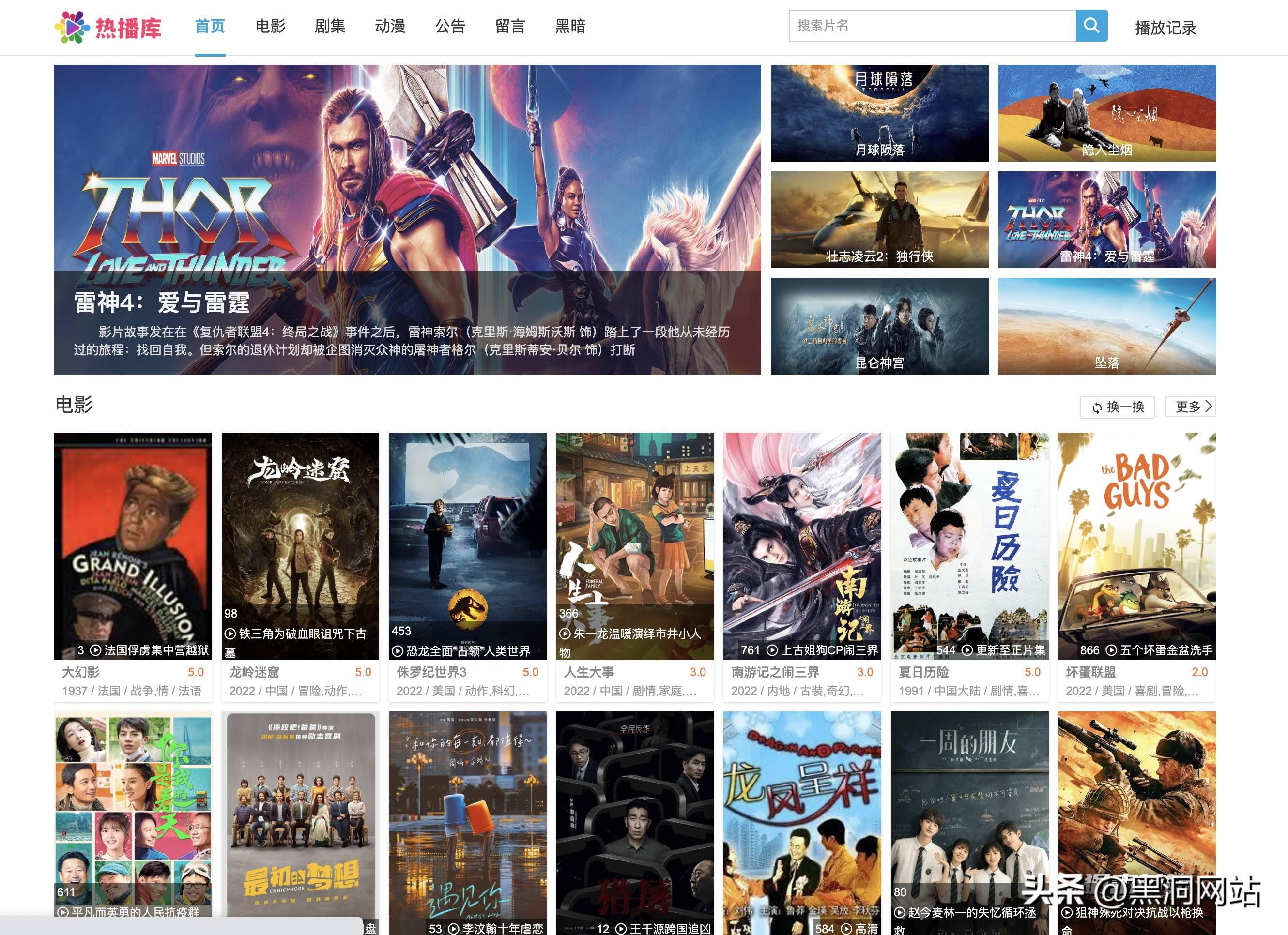Screen dimensions: 1288x935
Task: Click the blue search magnifier button
Action: point(1091,26)
